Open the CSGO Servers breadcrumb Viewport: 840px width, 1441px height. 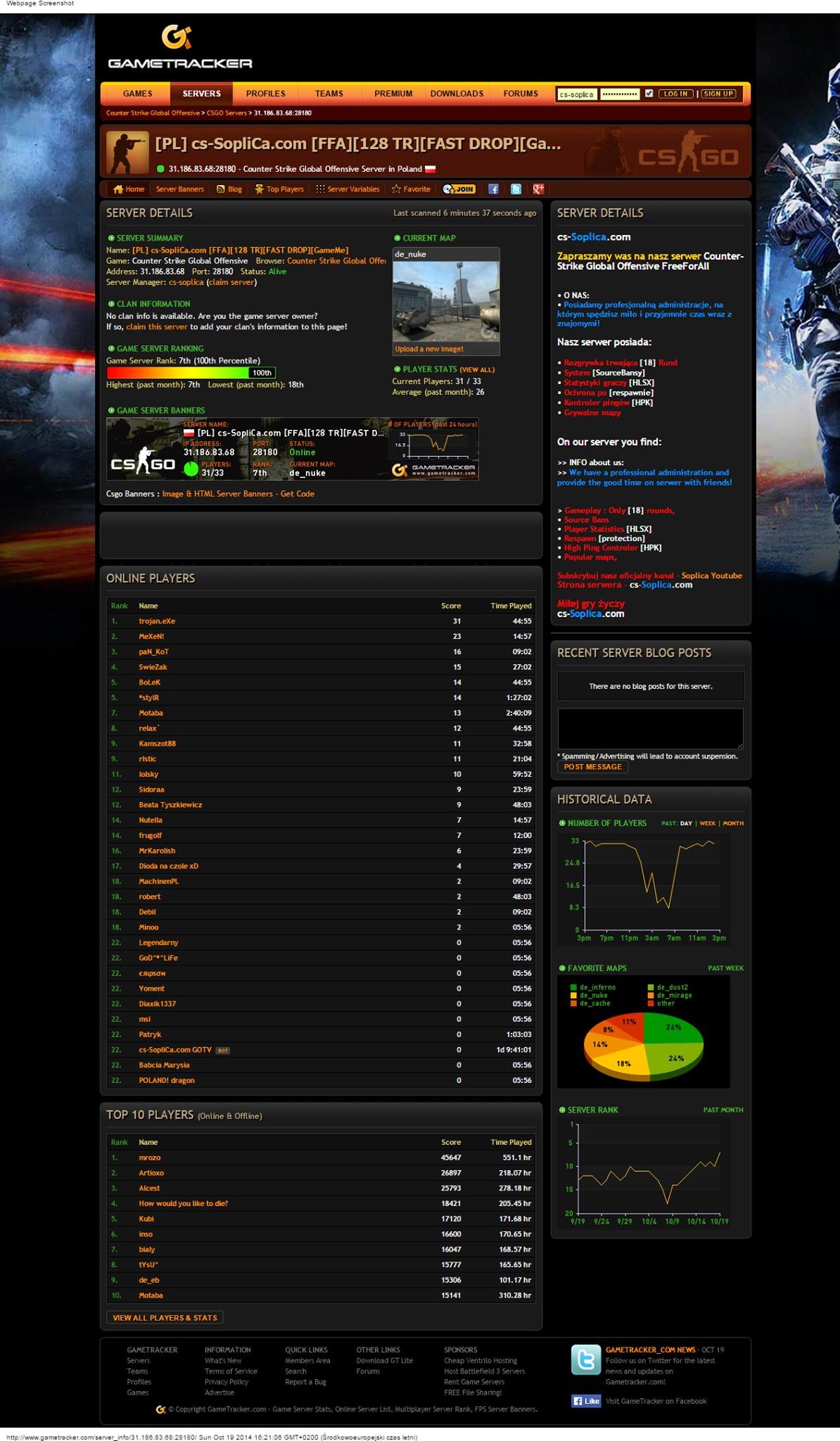[227, 113]
